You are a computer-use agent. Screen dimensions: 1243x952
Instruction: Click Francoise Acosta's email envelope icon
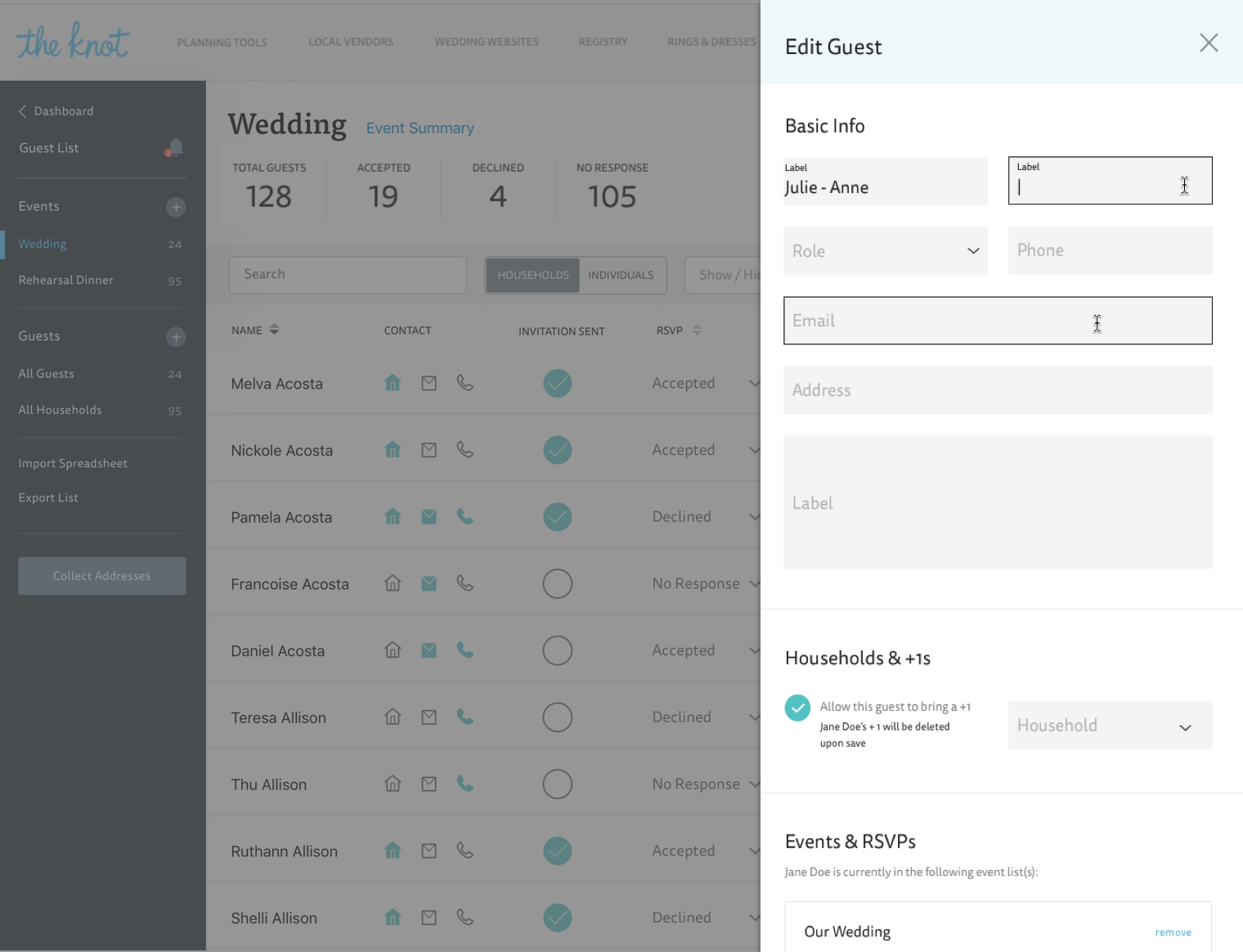click(x=429, y=584)
